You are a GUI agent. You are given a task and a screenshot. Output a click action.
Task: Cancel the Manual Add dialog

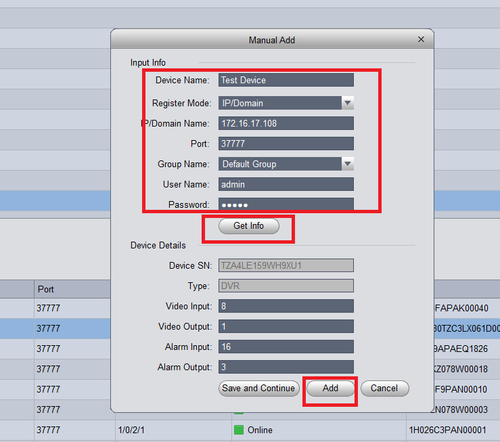coord(385,388)
